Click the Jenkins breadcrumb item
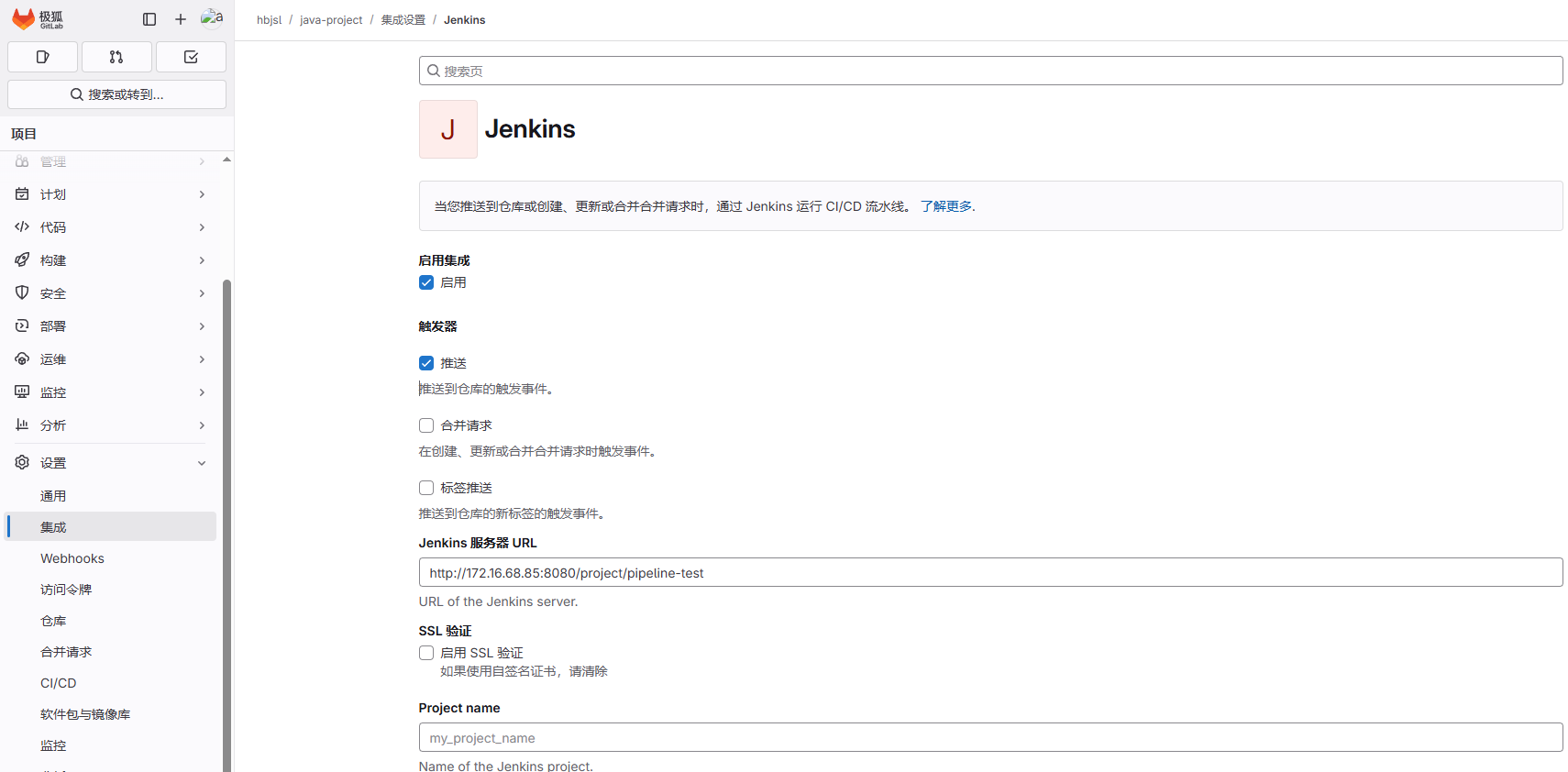 [465, 20]
